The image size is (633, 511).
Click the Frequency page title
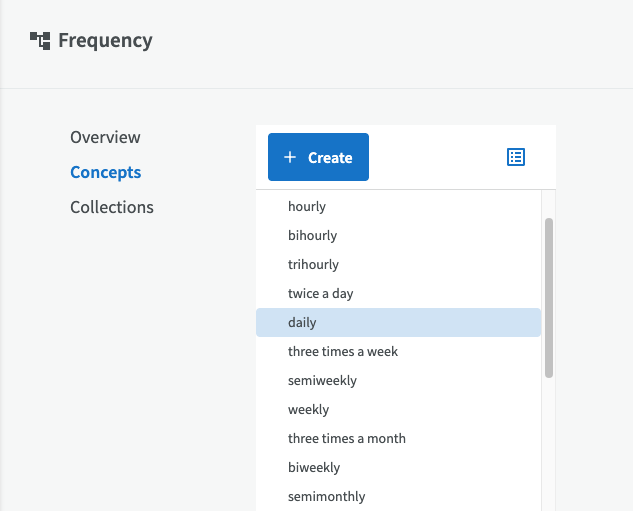click(x=105, y=40)
